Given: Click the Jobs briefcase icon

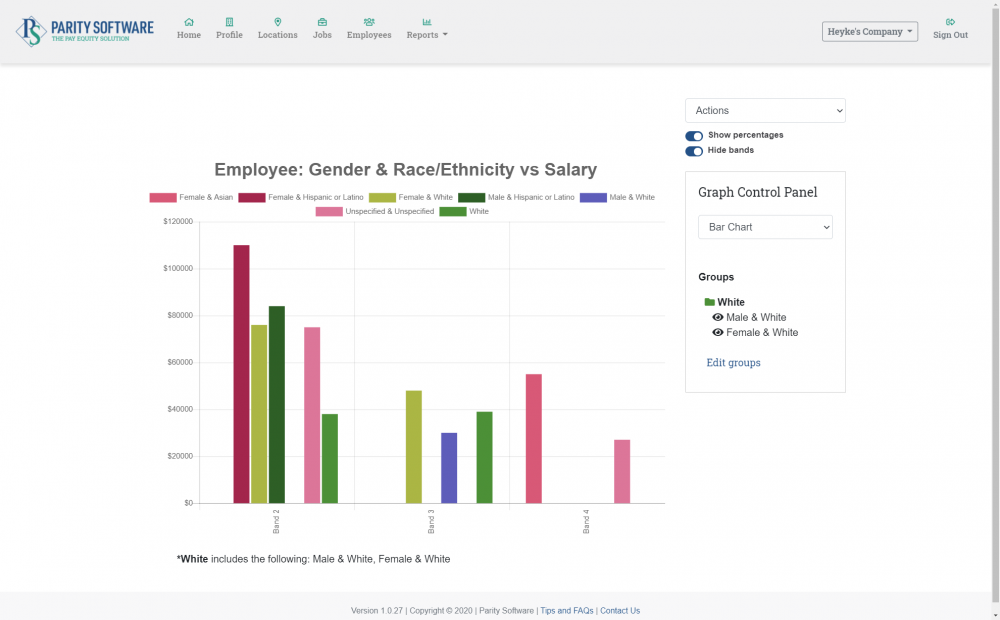Looking at the screenshot, I should (x=322, y=22).
